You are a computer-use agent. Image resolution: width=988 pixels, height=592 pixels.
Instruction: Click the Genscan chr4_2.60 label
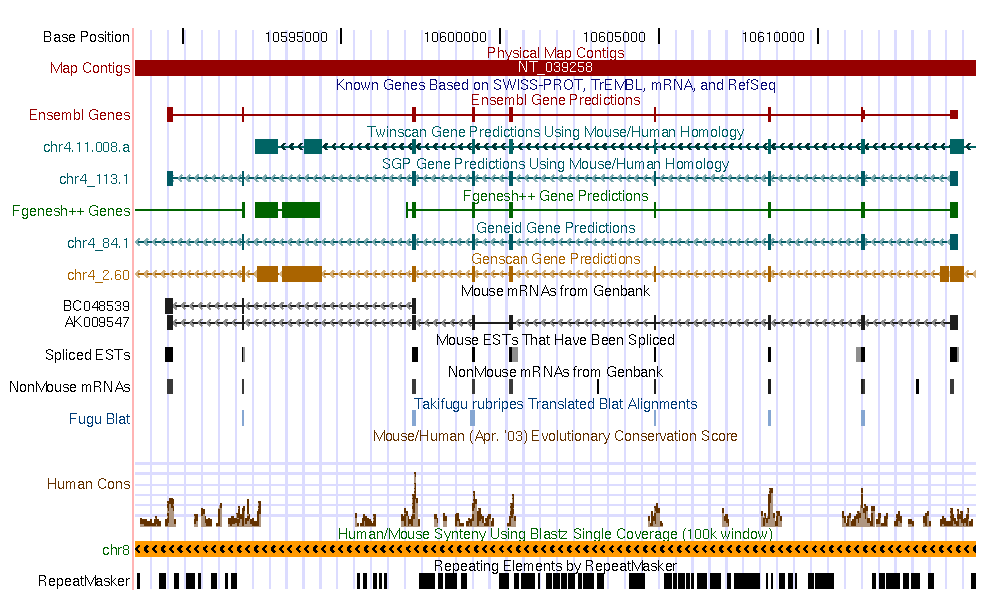coord(99,275)
